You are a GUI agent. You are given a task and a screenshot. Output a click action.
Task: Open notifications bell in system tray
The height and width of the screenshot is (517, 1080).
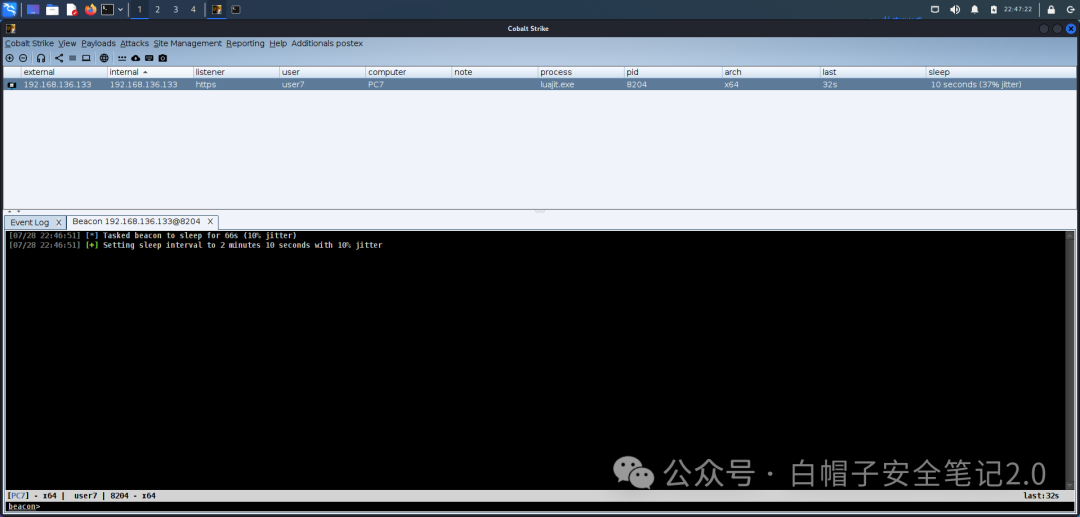point(975,10)
